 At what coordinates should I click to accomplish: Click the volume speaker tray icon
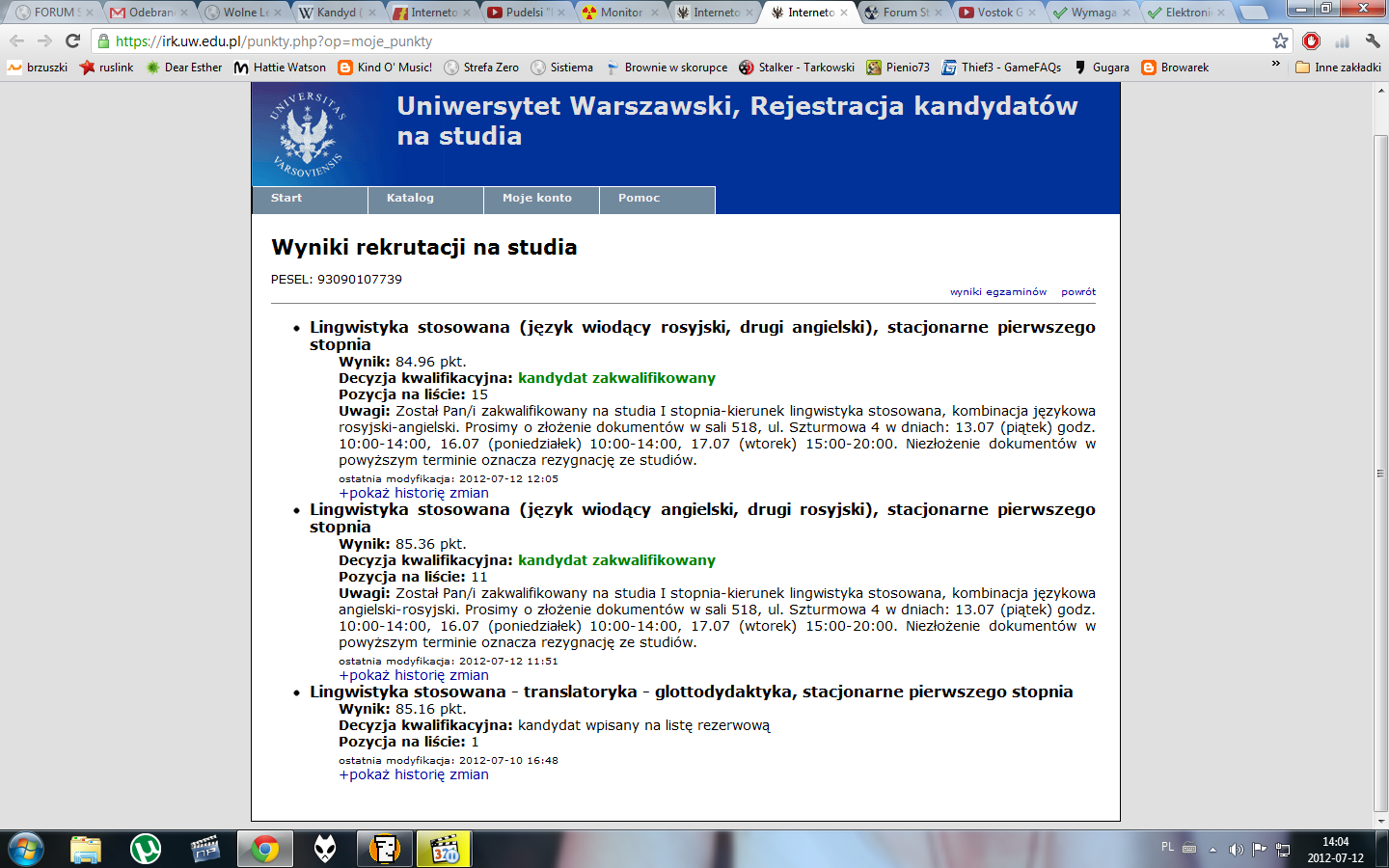1236,849
